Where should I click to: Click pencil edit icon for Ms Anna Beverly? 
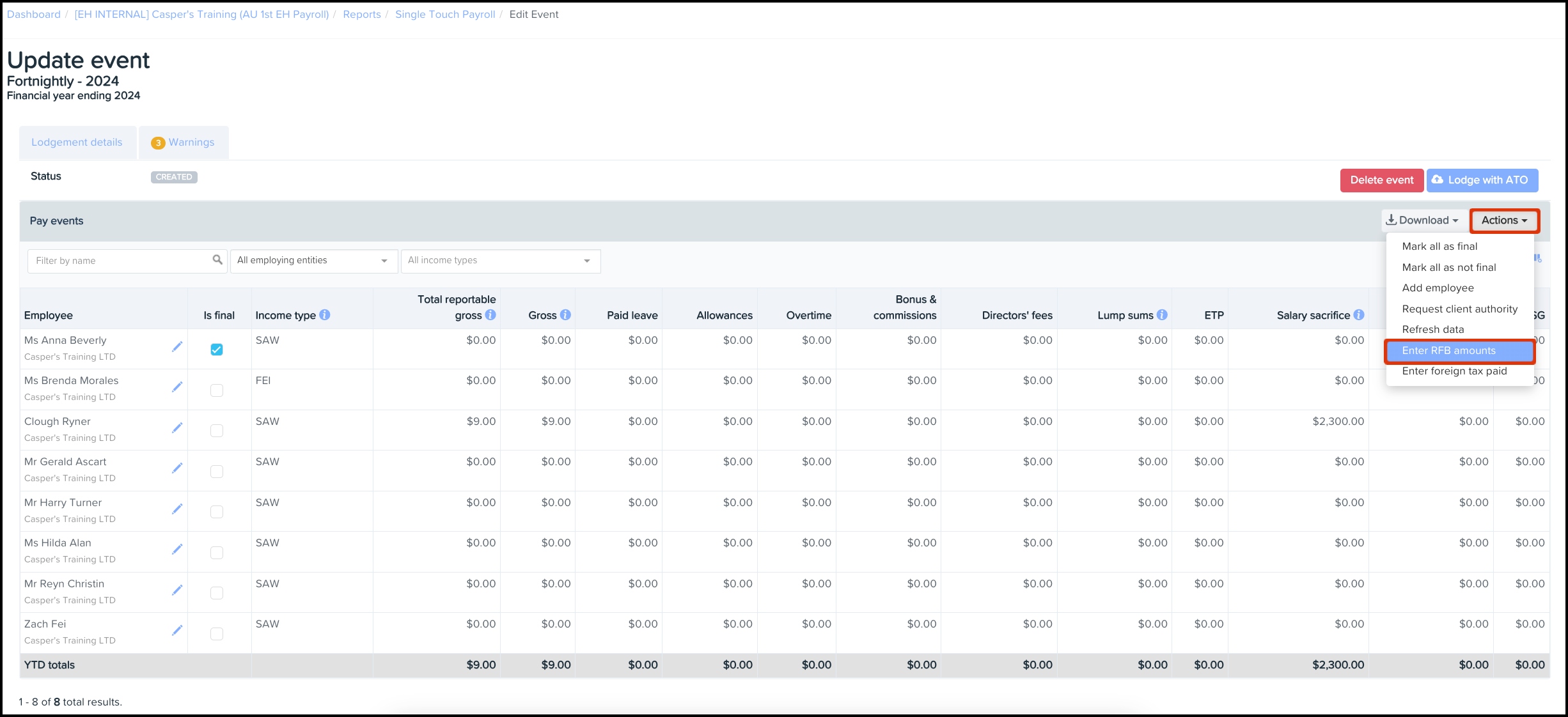(177, 347)
